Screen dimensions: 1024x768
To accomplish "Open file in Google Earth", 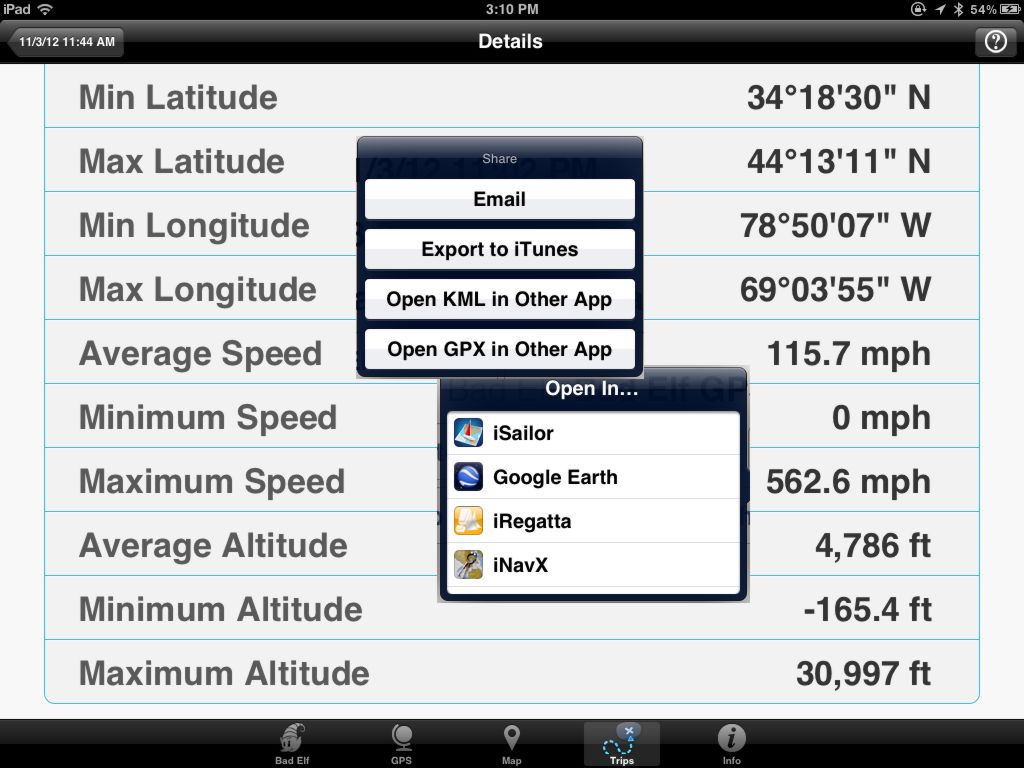I will point(593,477).
